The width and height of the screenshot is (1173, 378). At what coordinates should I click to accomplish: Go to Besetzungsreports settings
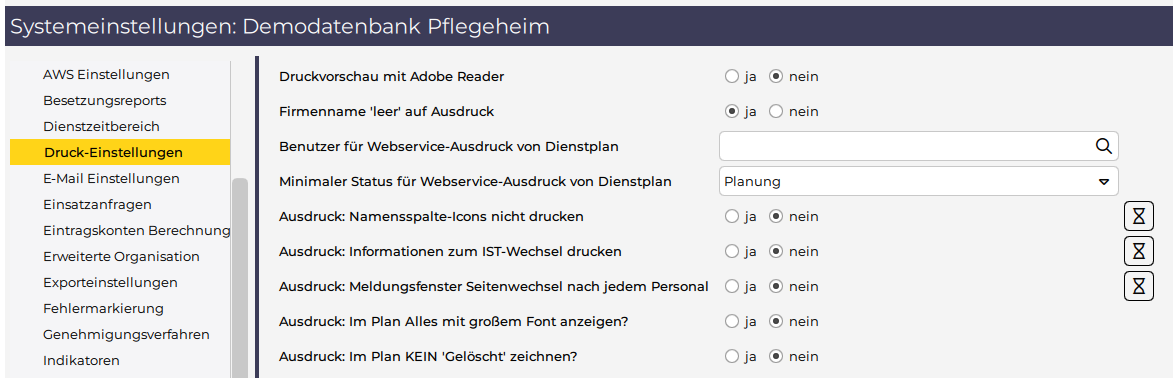click(x=105, y=100)
